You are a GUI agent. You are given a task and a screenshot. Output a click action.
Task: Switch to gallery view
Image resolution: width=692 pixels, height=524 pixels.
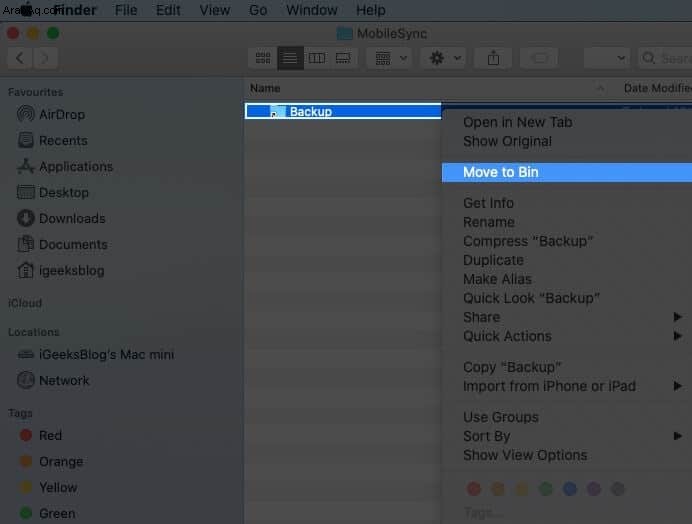coord(343,58)
